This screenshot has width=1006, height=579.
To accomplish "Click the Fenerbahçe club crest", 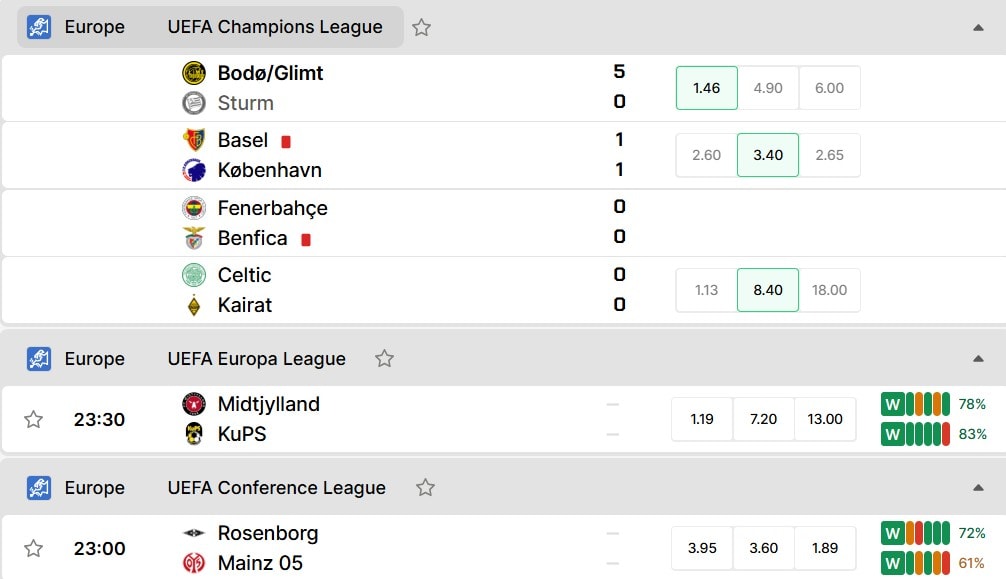I will (194, 208).
